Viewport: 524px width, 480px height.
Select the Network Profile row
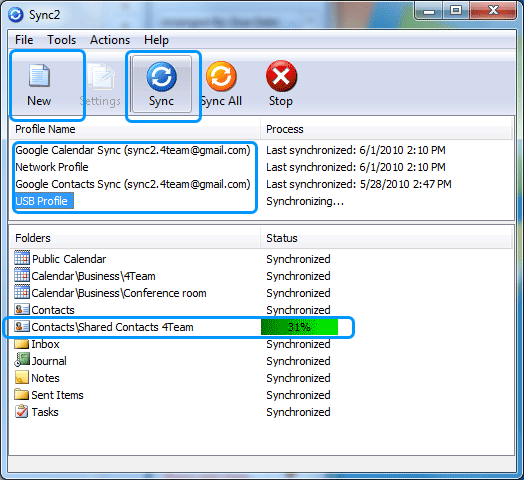click(x=52, y=167)
